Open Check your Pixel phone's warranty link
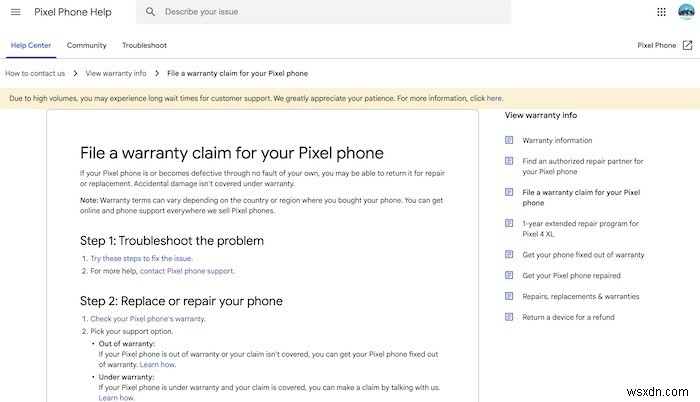 point(147,318)
